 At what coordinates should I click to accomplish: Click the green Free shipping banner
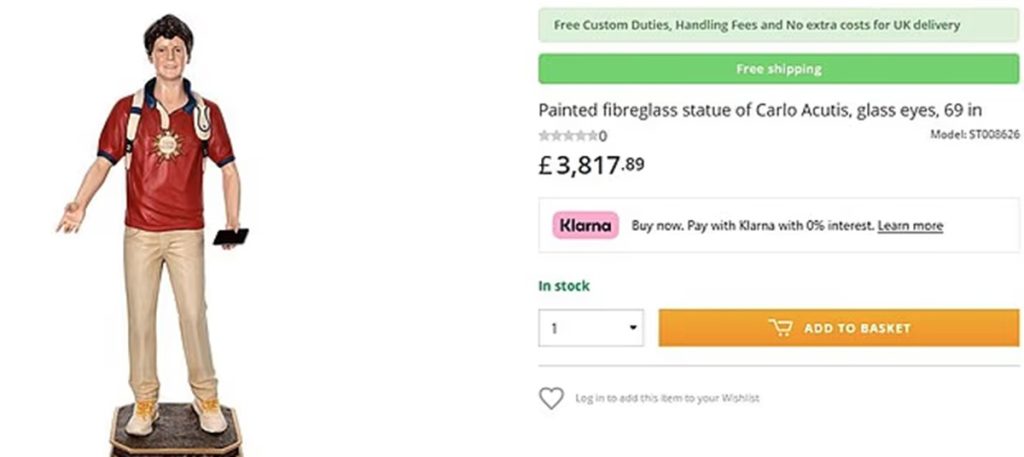778,69
